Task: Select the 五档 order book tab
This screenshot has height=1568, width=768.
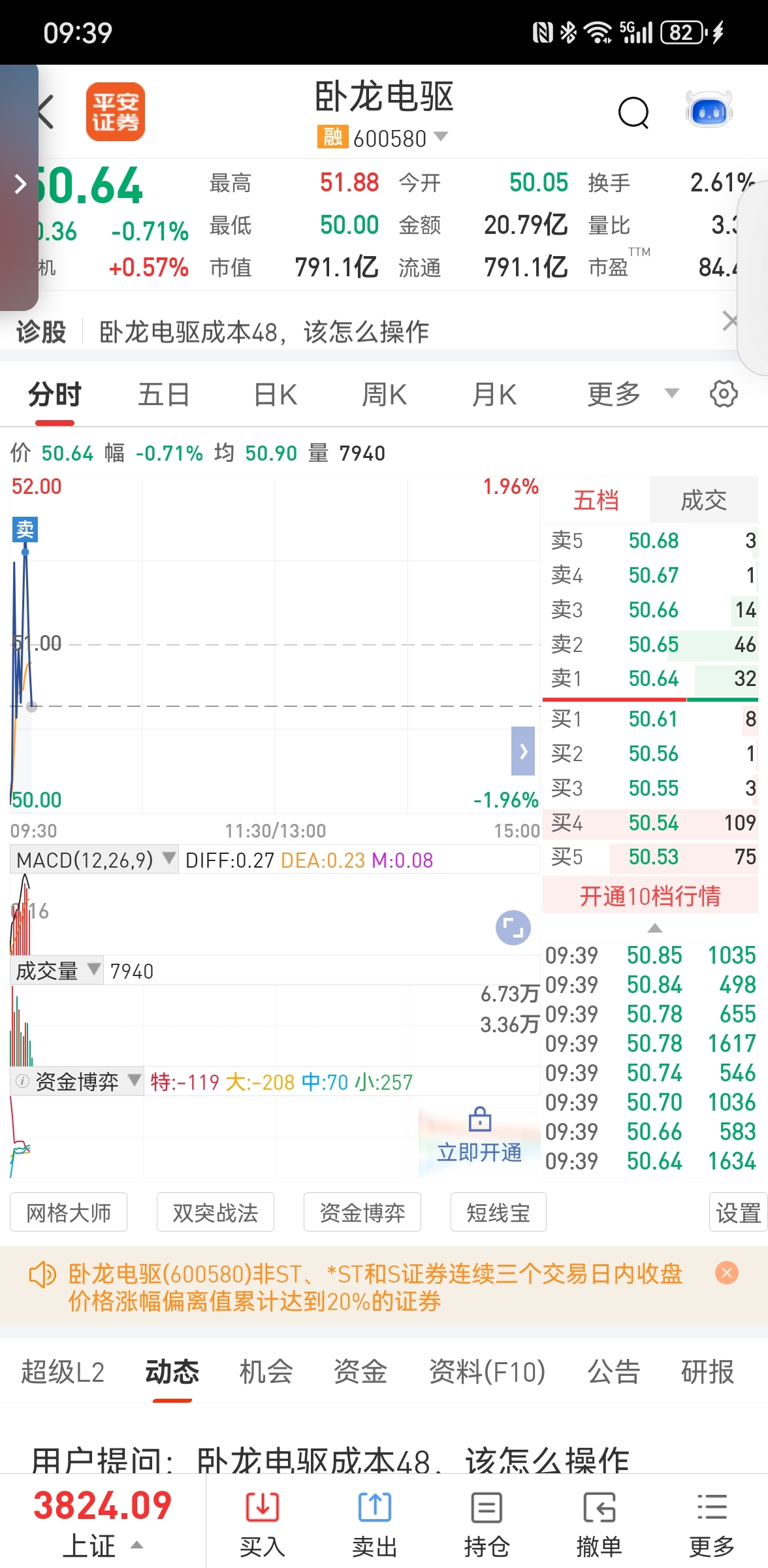Action: pyautogui.click(x=596, y=500)
